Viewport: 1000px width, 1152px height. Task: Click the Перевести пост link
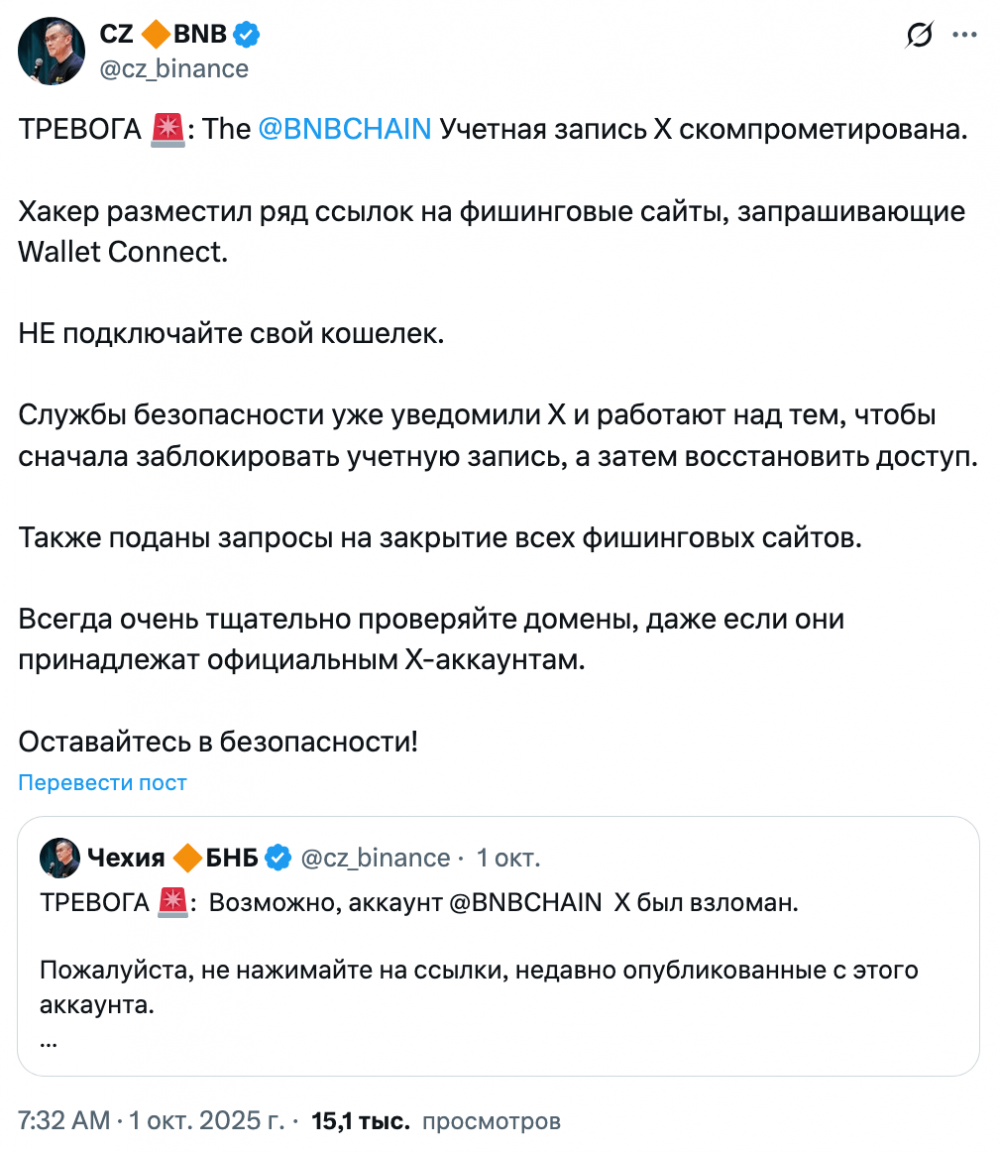(x=103, y=782)
